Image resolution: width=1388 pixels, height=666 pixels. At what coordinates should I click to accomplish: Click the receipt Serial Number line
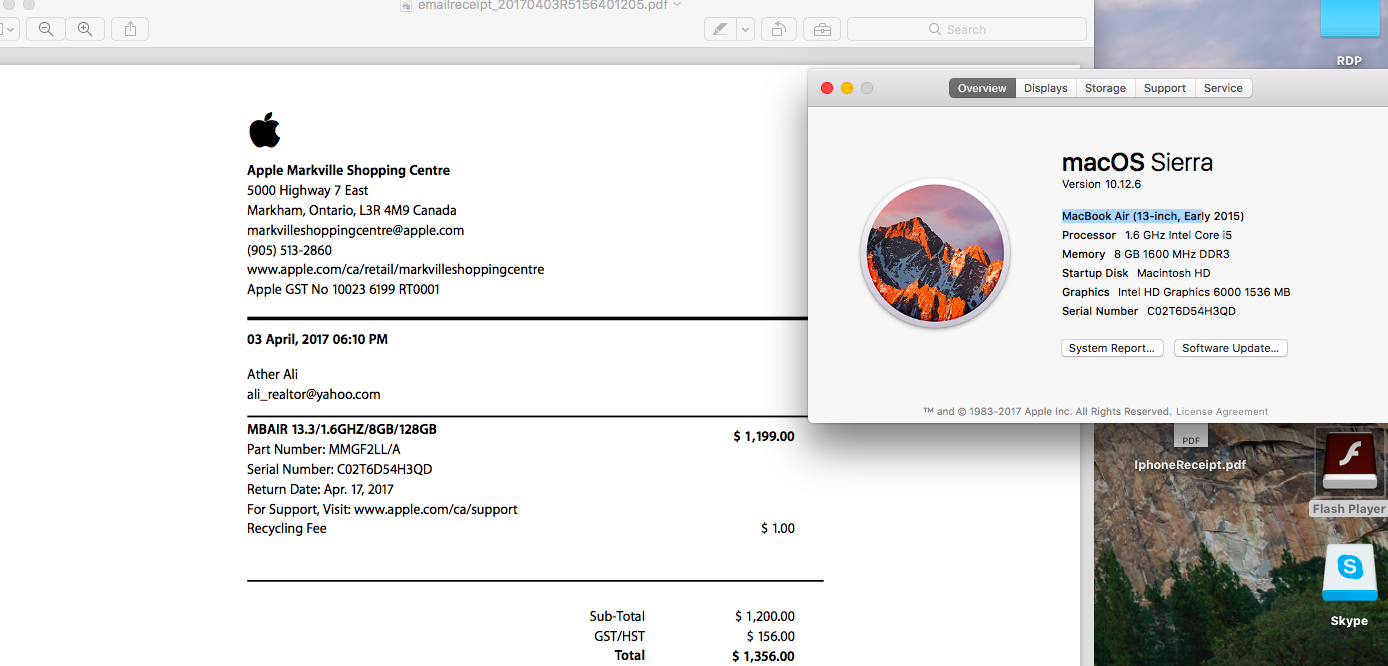click(340, 469)
